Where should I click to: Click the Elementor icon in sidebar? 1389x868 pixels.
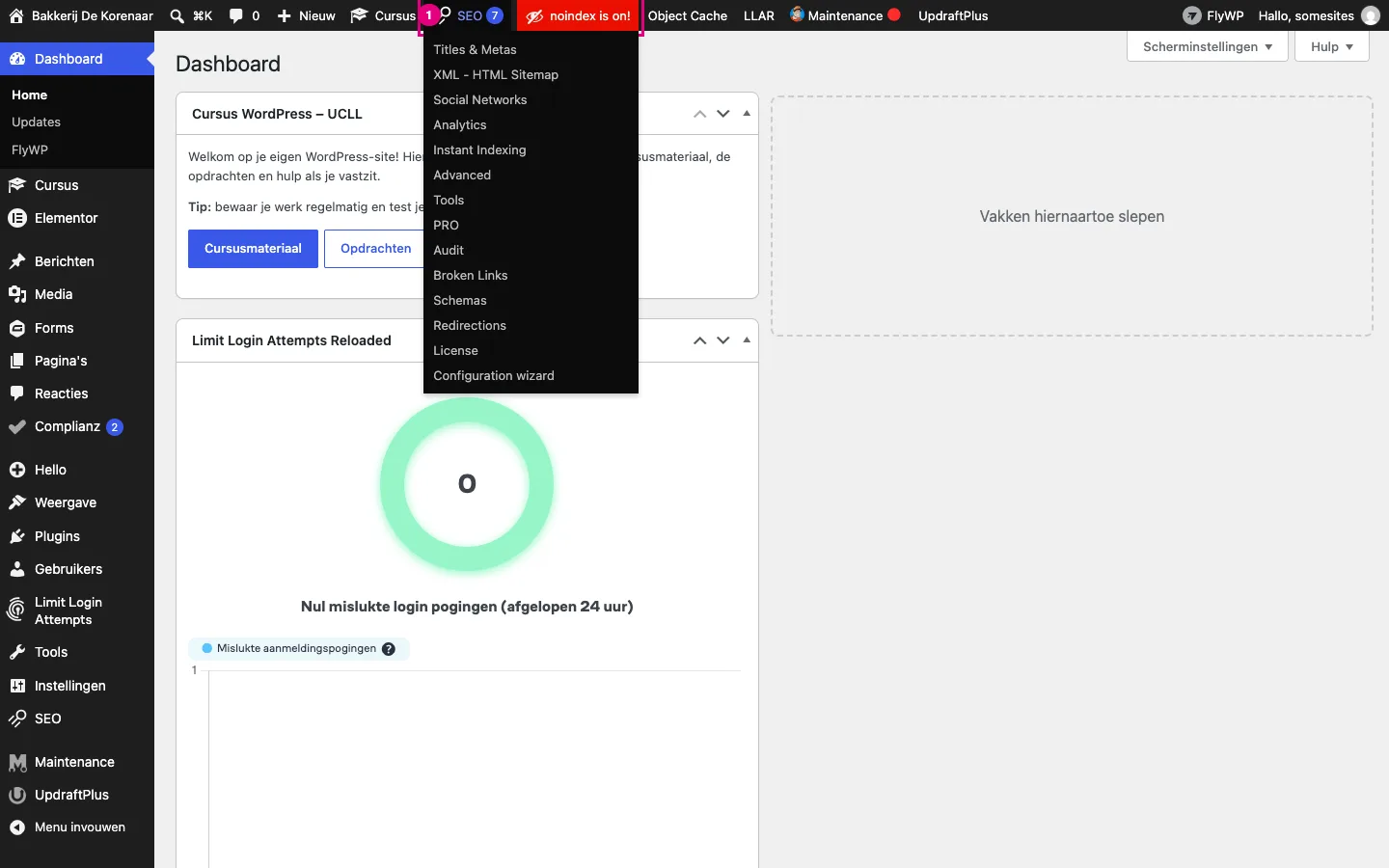(x=17, y=218)
